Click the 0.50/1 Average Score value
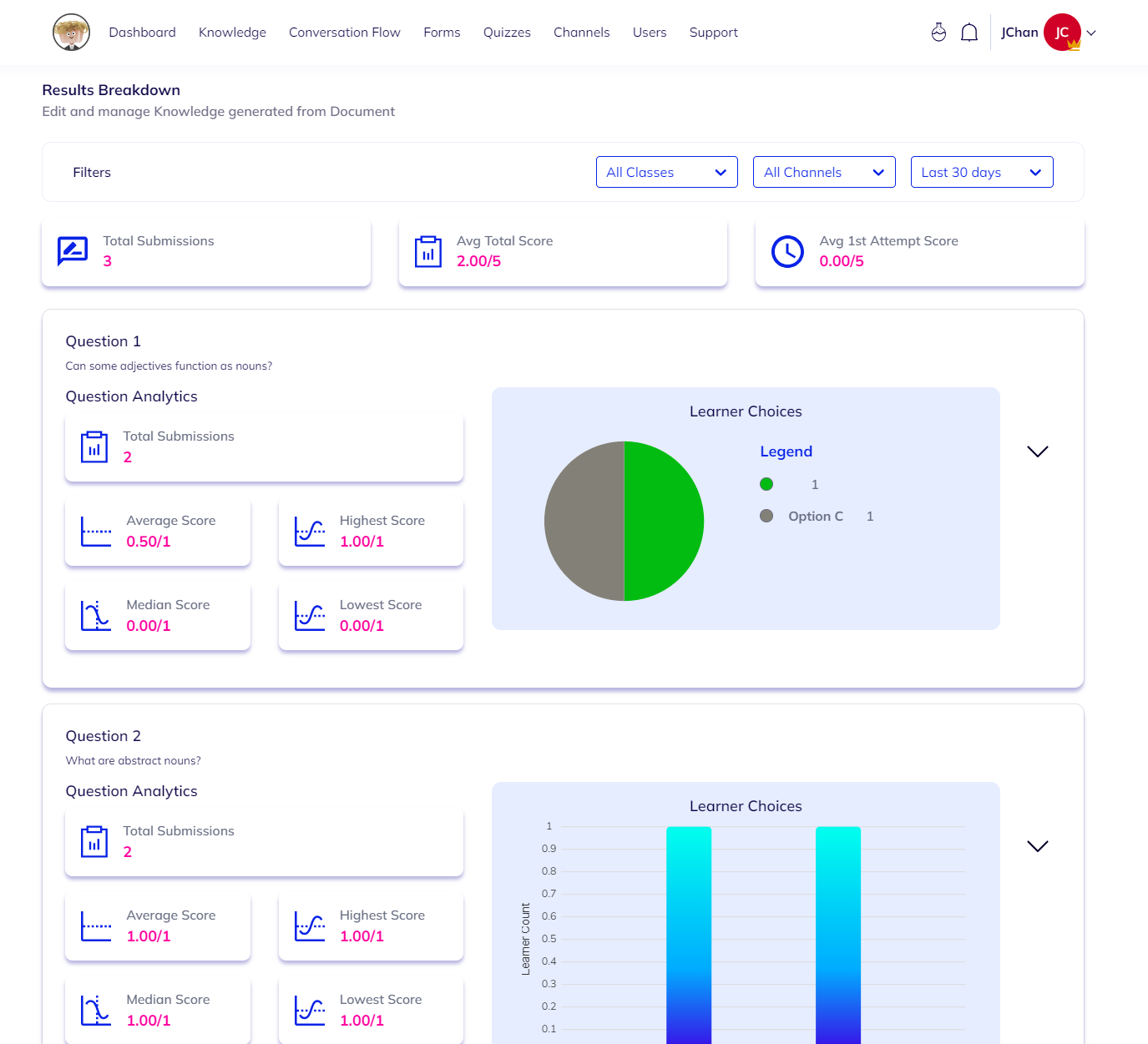Screen dimensions: 1148x1044 (x=149, y=542)
